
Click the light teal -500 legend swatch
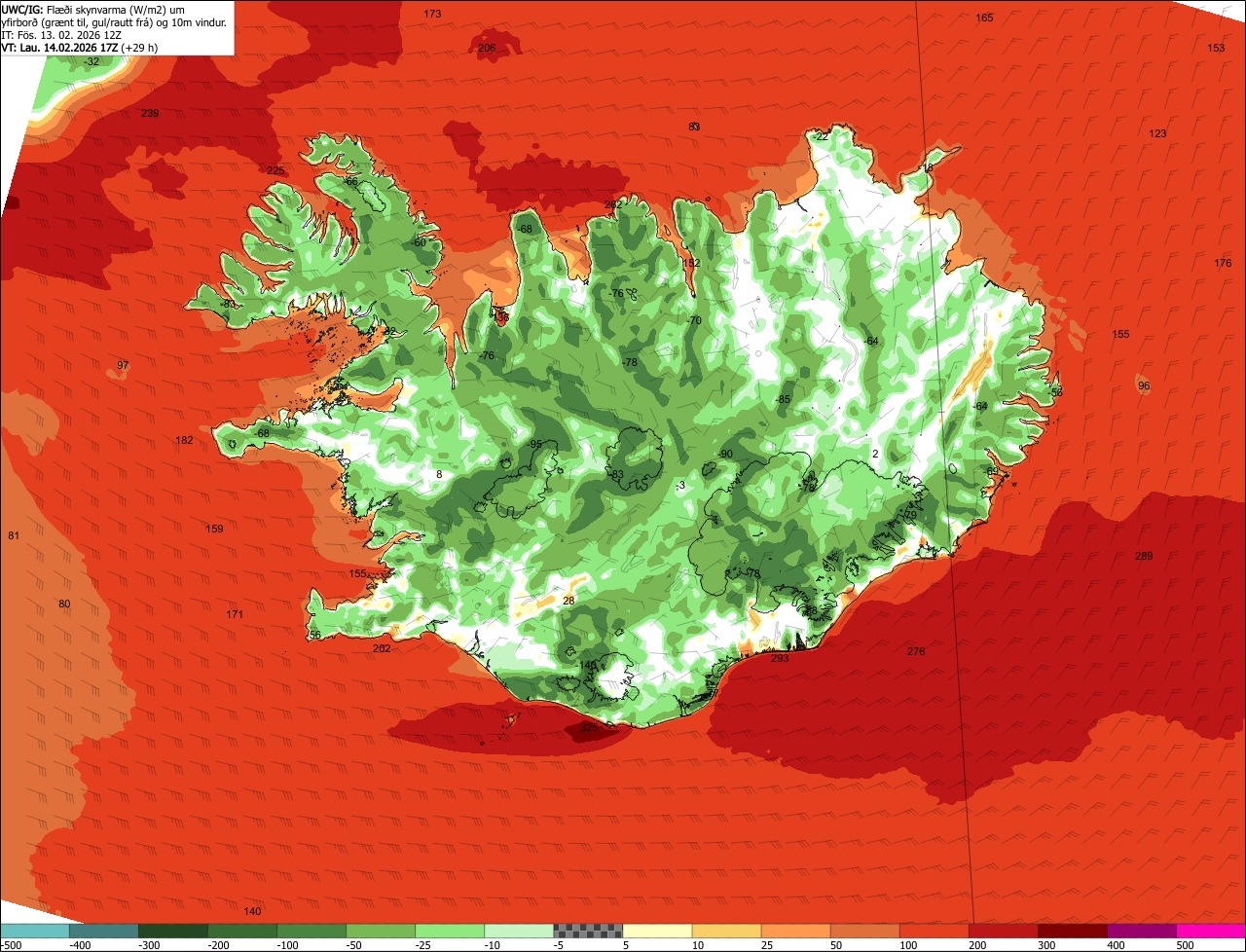[x=34, y=931]
